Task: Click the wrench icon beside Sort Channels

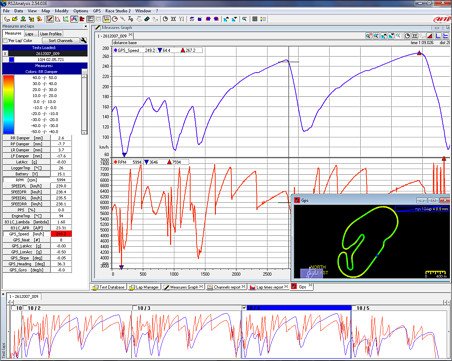Action: point(83,40)
